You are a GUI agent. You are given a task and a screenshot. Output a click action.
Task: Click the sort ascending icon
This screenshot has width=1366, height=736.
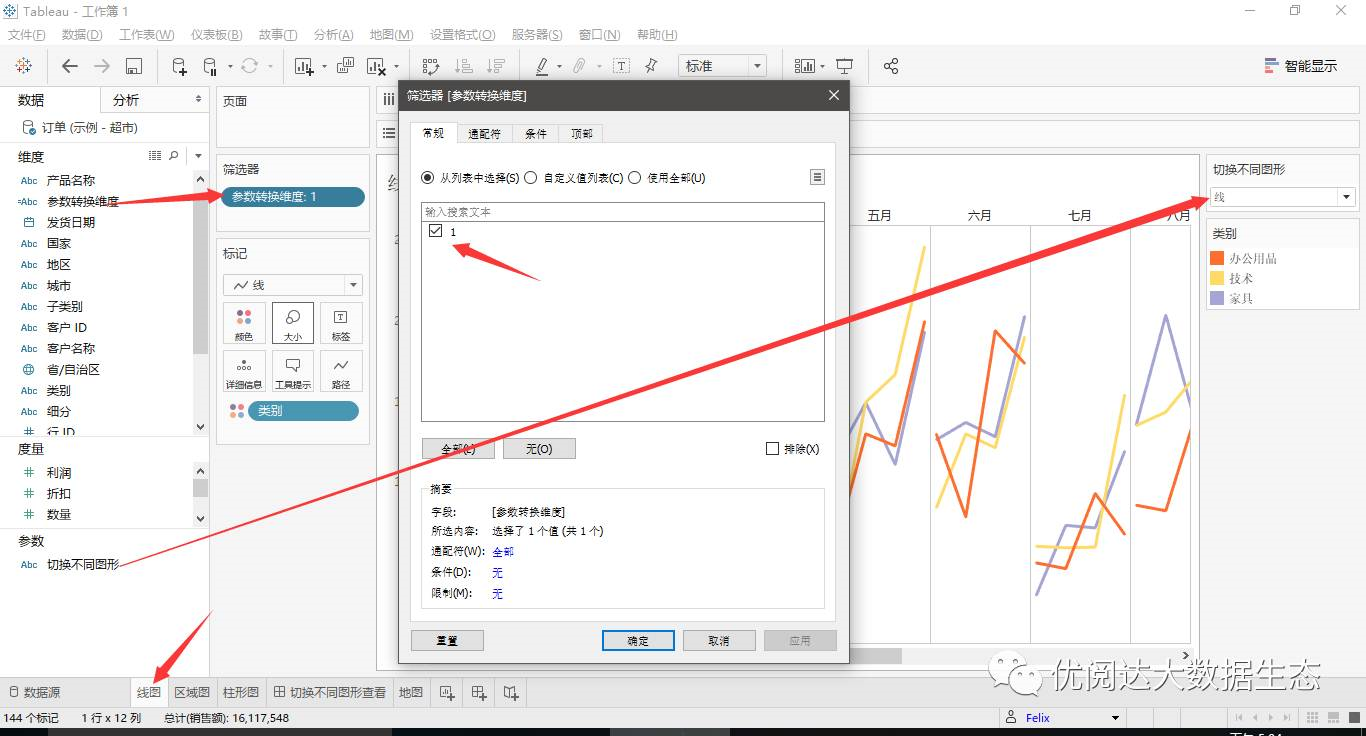[463, 66]
